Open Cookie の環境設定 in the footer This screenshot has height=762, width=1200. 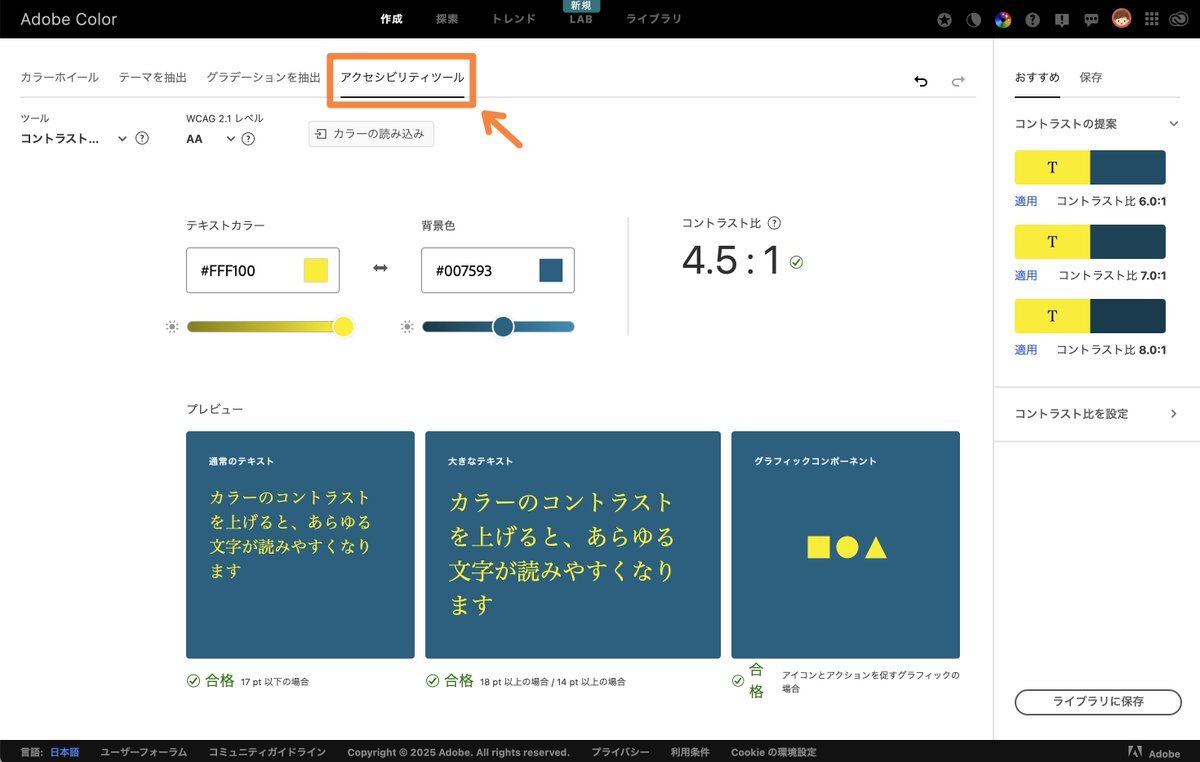[774, 752]
